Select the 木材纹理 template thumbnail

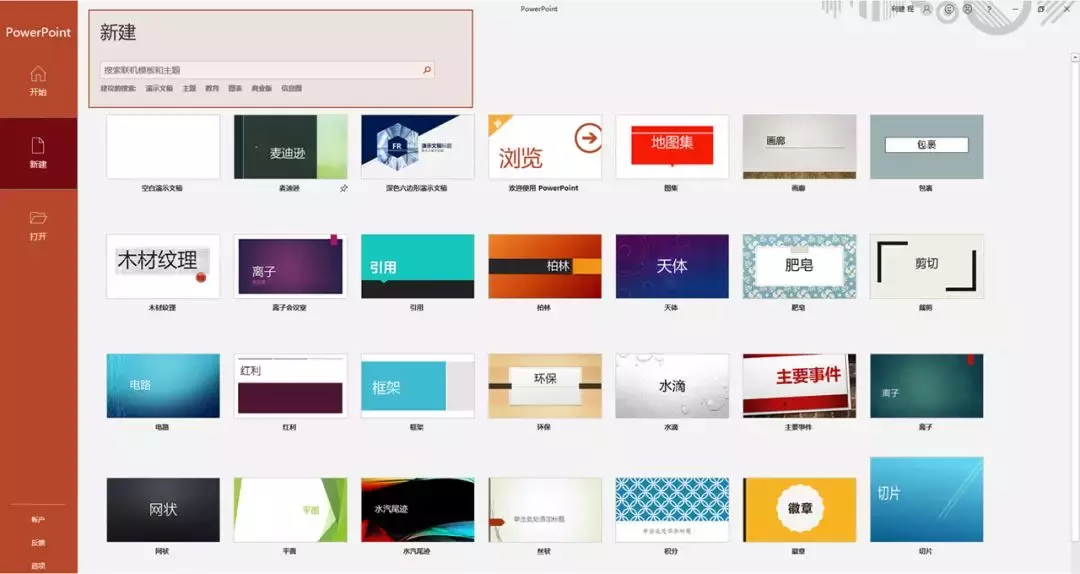[163, 267]
